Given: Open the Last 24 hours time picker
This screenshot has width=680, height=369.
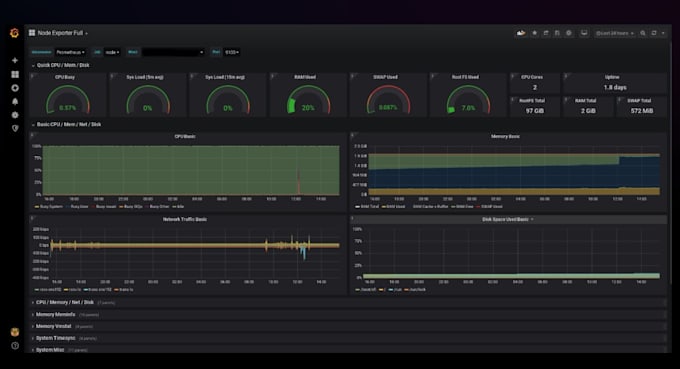Looking at the screenshot, I should (x=615, y=33).
